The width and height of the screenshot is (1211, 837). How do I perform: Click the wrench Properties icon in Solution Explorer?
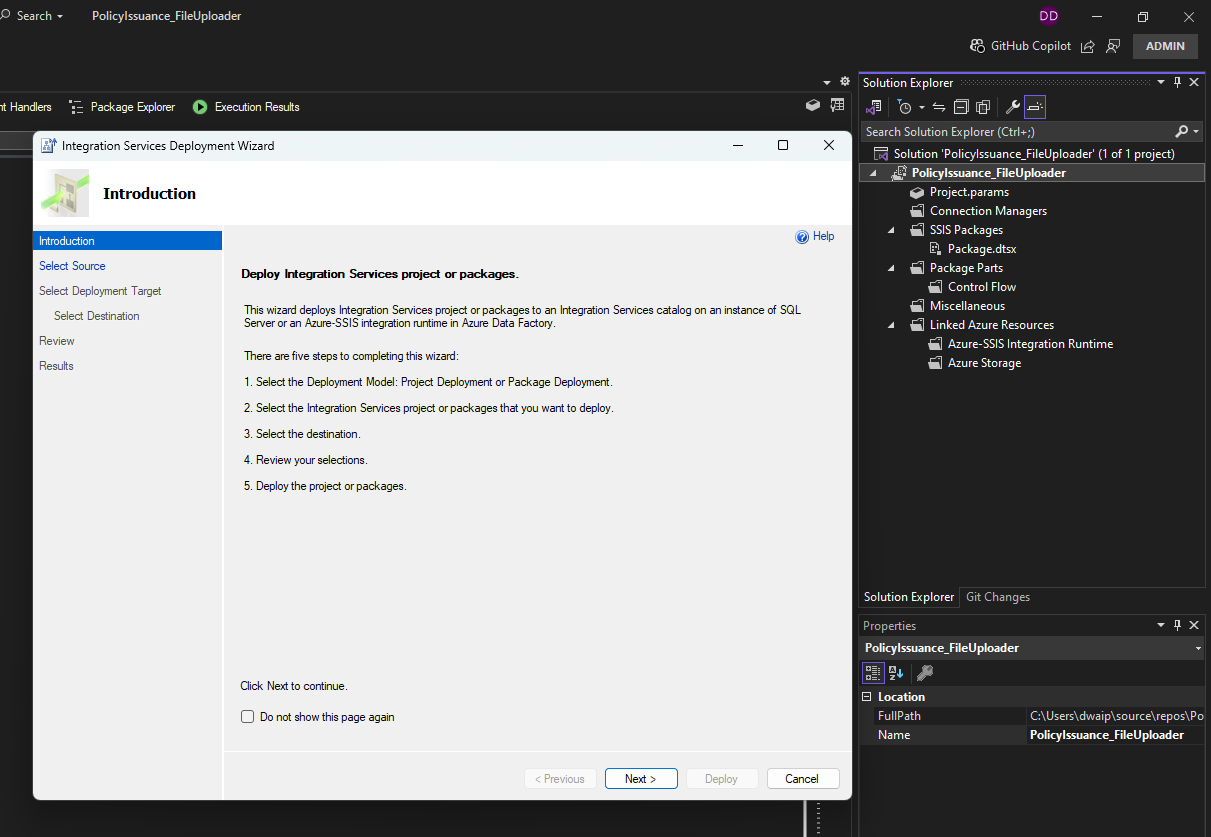(1013, 107)
